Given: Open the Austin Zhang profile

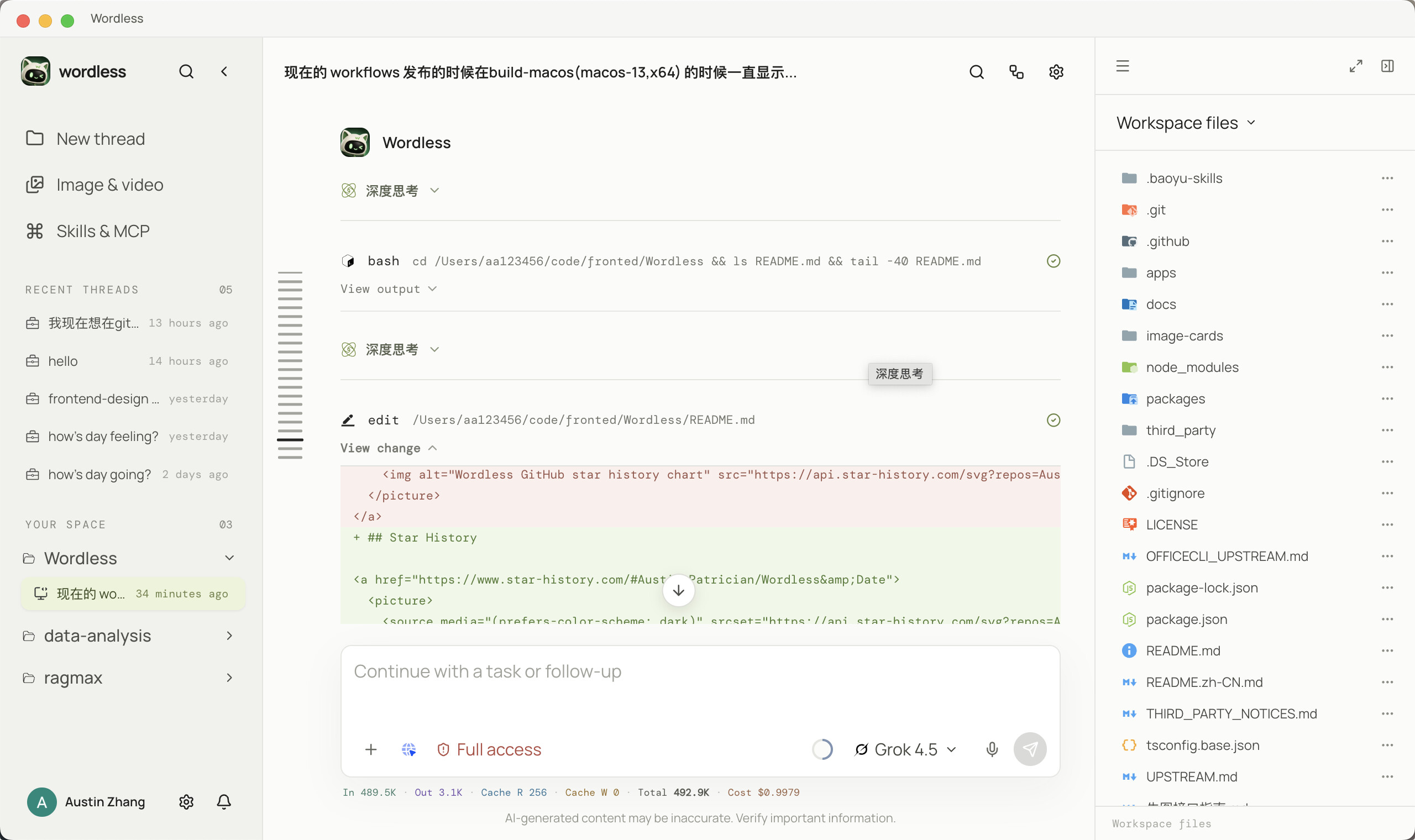Looking at the screenshot, I should [86, 801].
